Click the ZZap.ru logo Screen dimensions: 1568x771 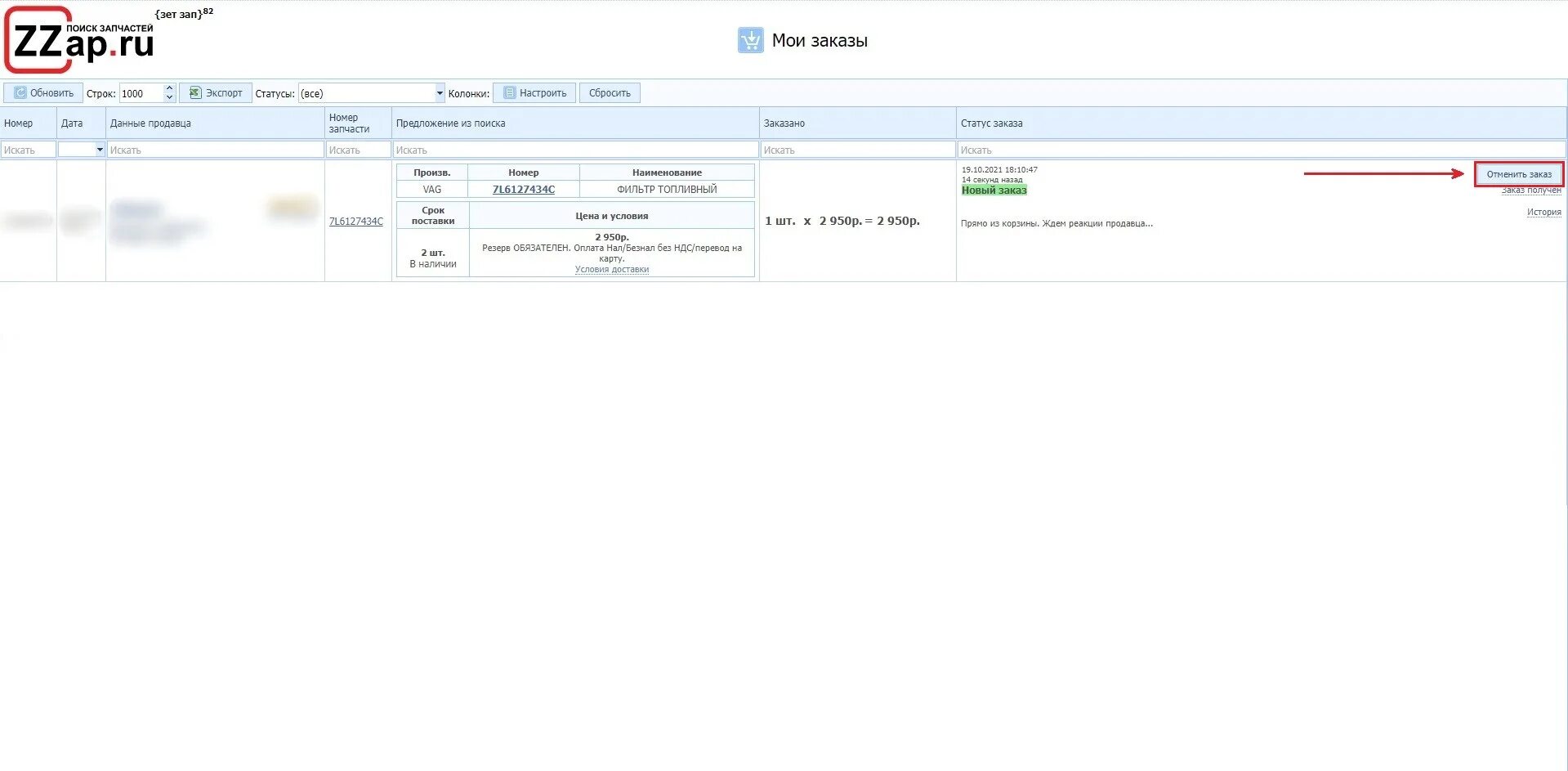coord(79,40)
